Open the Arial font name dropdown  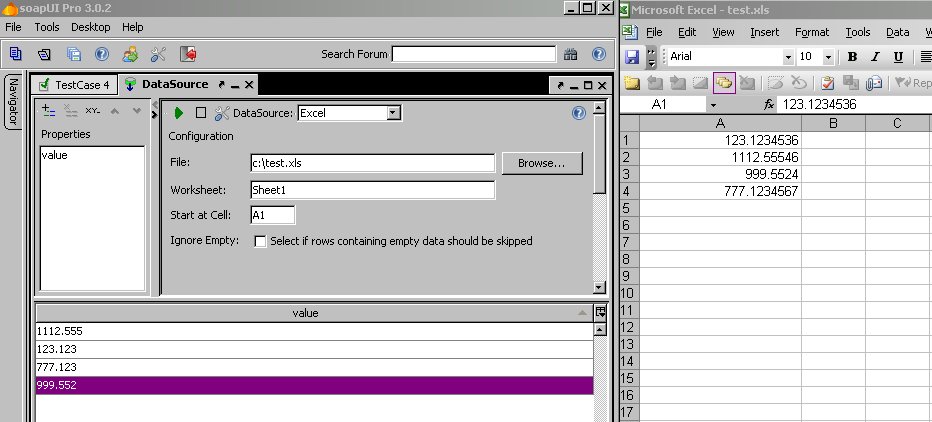click(788, 57)
